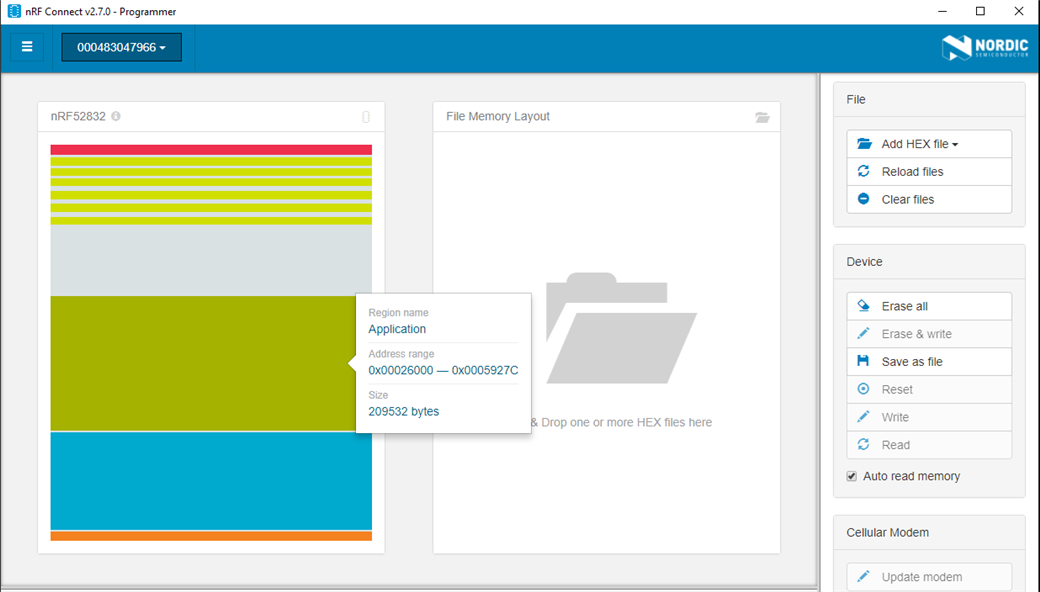Click the Nordic Semiconductor logo
Image resolution: width=1040 pixels, height=592 pixels.
[985, 48]
